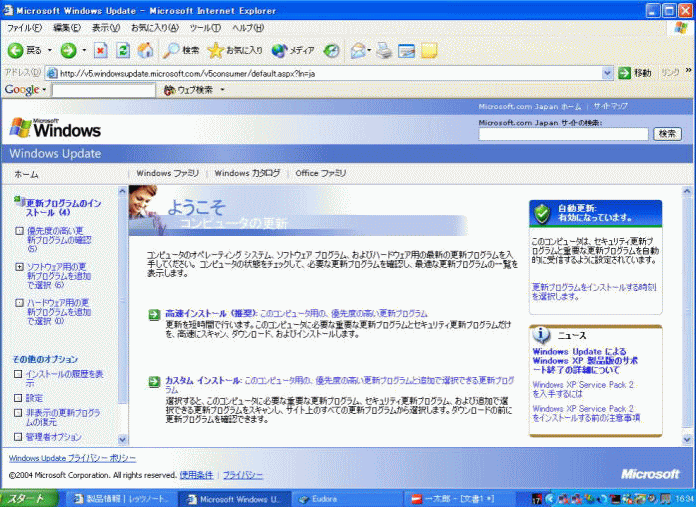Go forward with the green Forward arrow
This screenshot has width=696, height=507.
pos(68,51)
